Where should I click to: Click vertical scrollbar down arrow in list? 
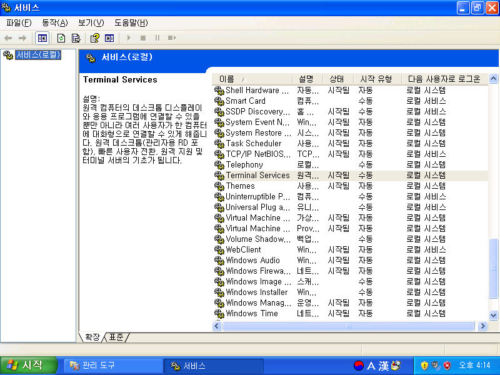(x=493, y=315)
